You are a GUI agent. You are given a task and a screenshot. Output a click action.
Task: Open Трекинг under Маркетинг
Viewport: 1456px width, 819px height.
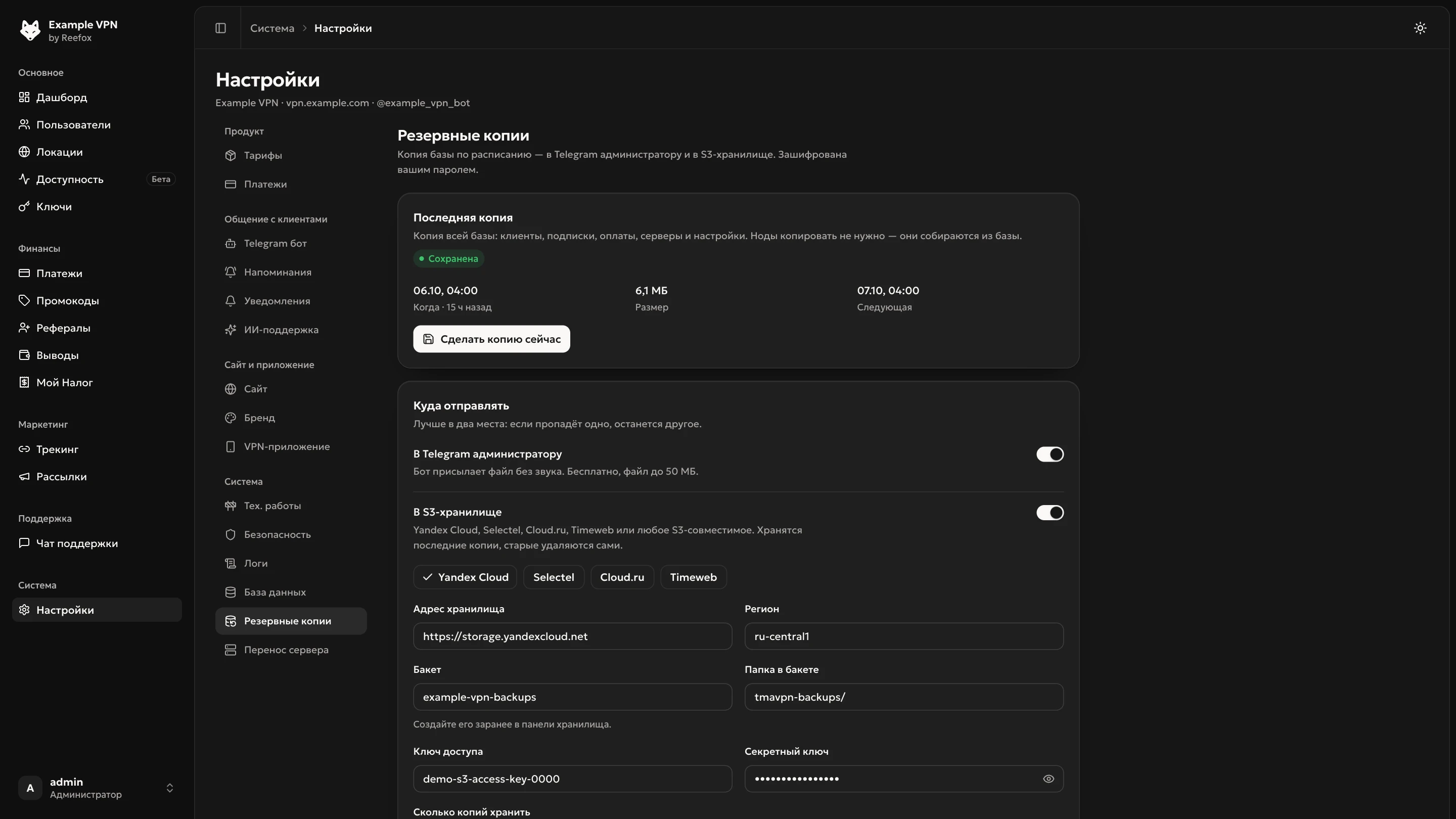tap(97, 449)
